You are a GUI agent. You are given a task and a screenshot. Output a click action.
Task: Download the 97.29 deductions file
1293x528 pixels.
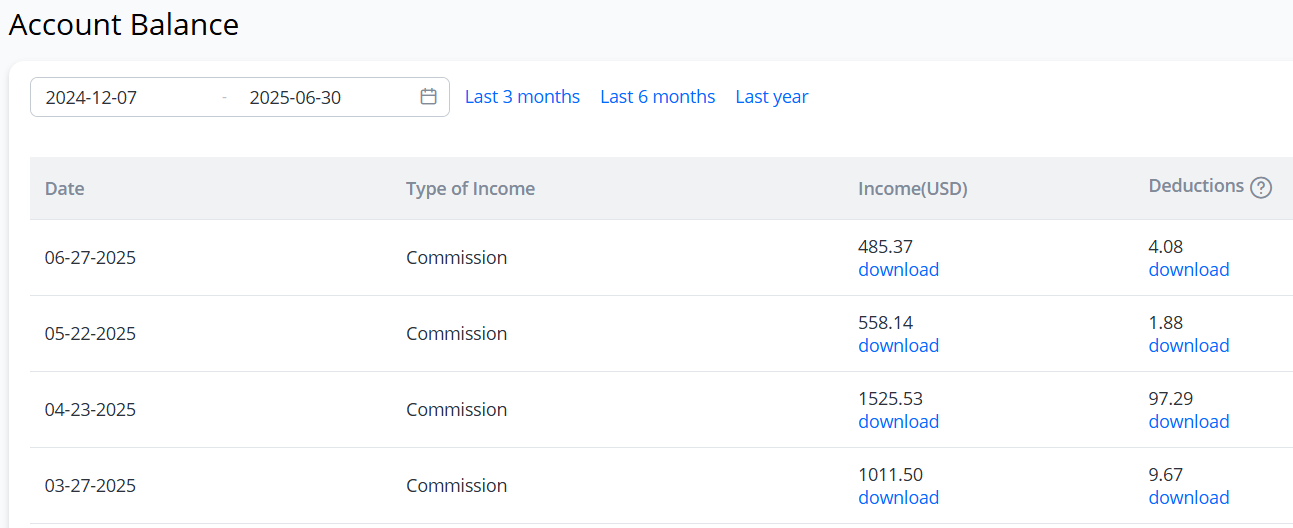click(x=1189, y=422)
